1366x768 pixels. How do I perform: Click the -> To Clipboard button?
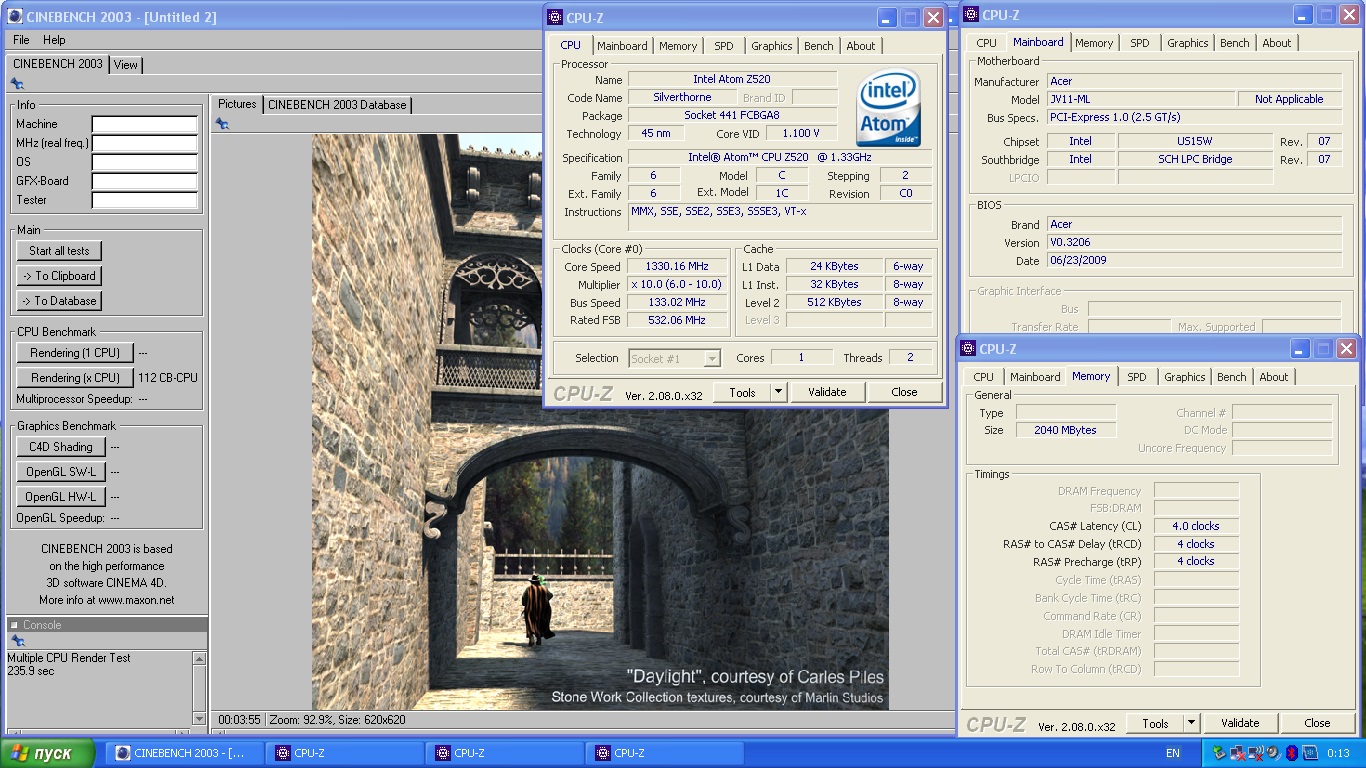click(x=59, y=276)
